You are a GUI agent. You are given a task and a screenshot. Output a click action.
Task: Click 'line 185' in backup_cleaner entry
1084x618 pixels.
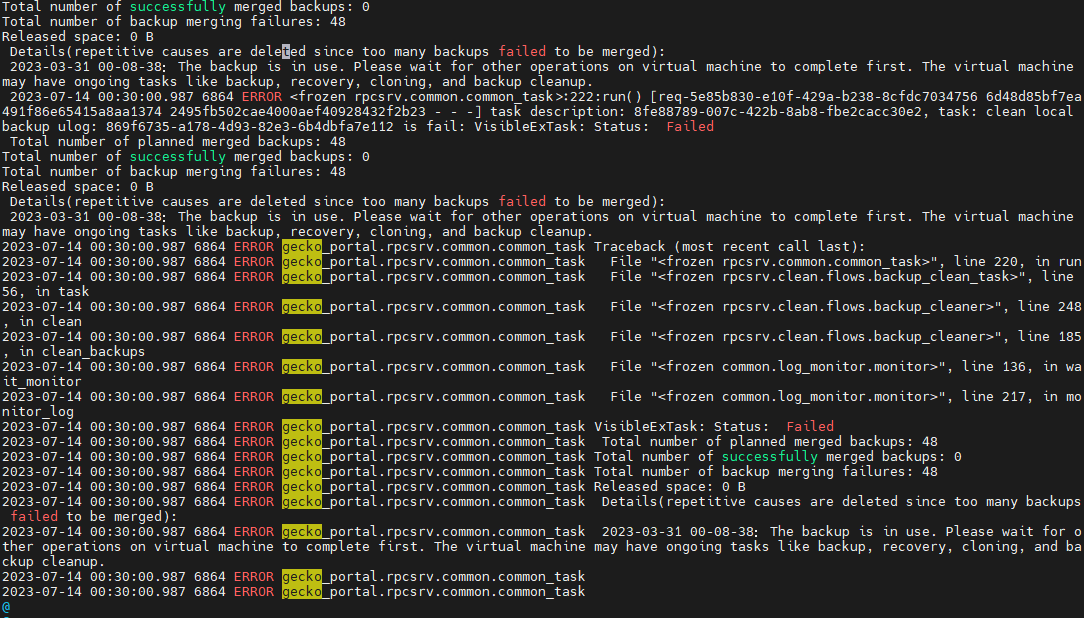(x=1049, y=337)
